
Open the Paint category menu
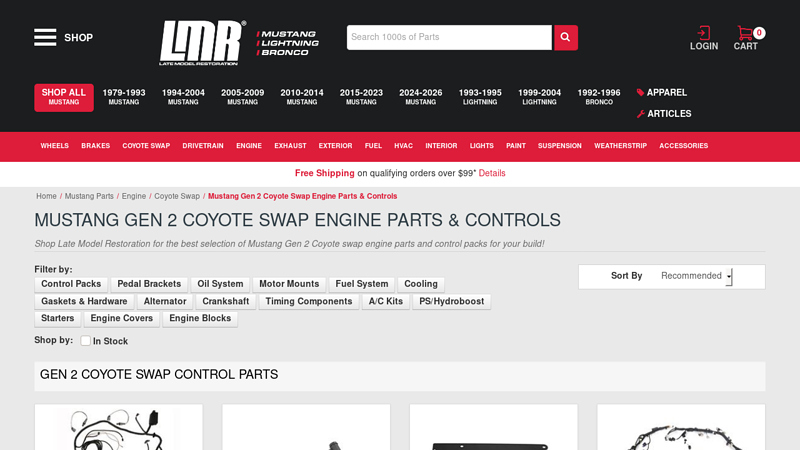click(x=516, y=146)
